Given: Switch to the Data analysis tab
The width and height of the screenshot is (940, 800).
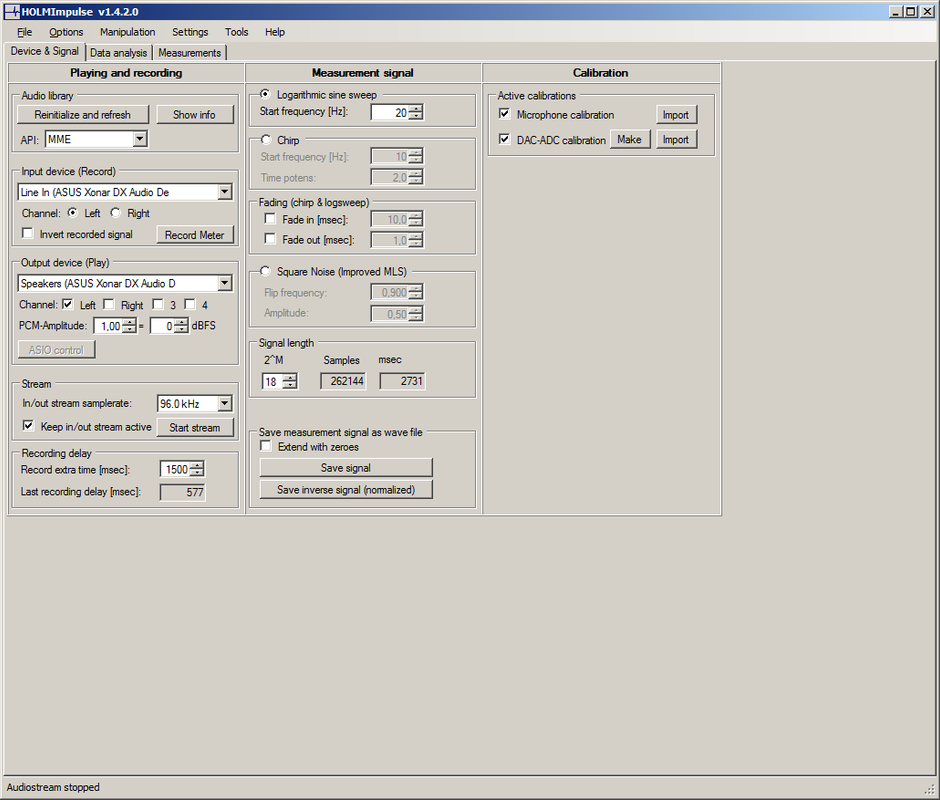Looking at the screenshot, I should pos(119,53).
